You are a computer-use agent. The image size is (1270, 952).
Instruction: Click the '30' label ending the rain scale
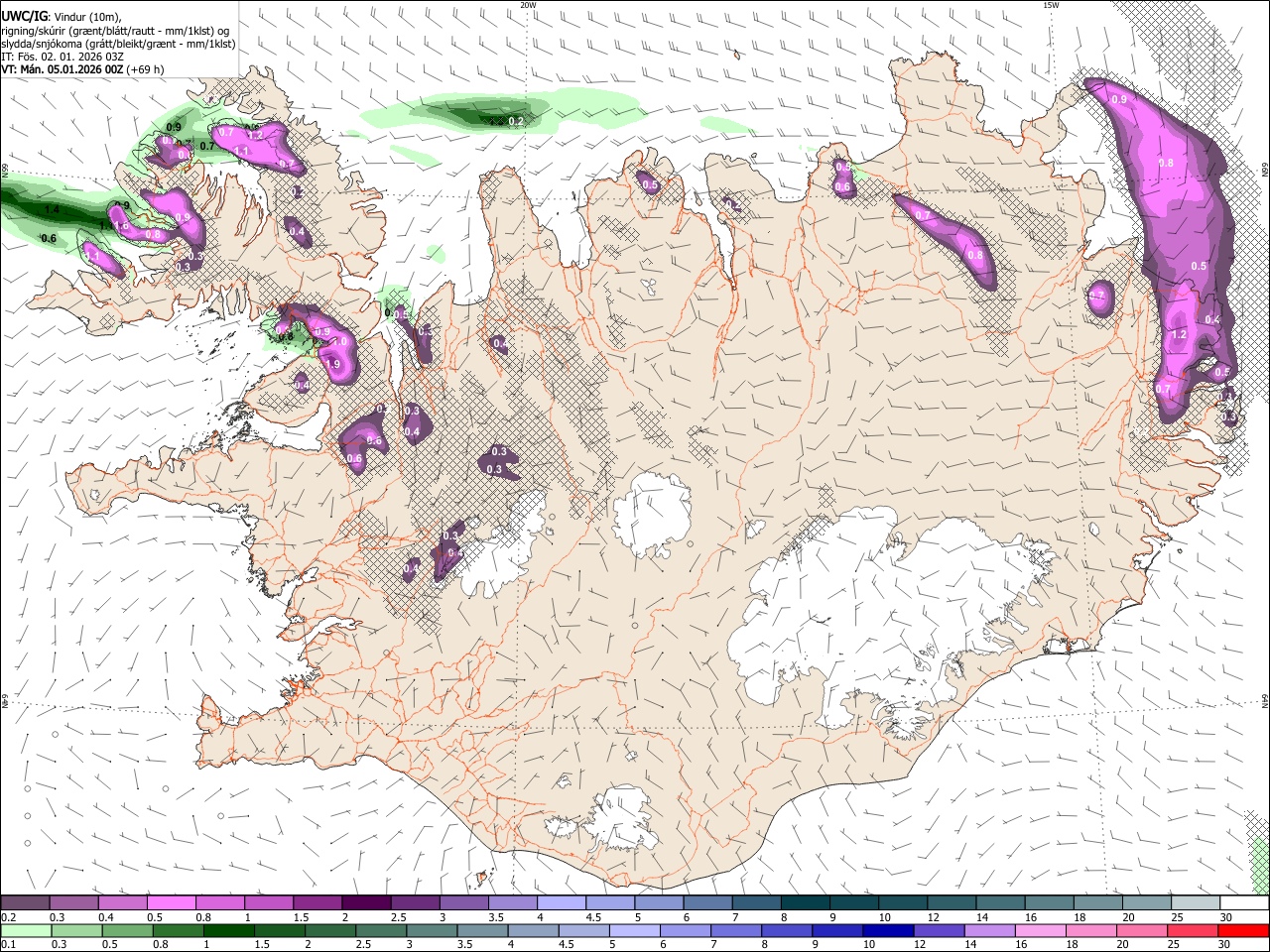click(x=1226, y=945)
